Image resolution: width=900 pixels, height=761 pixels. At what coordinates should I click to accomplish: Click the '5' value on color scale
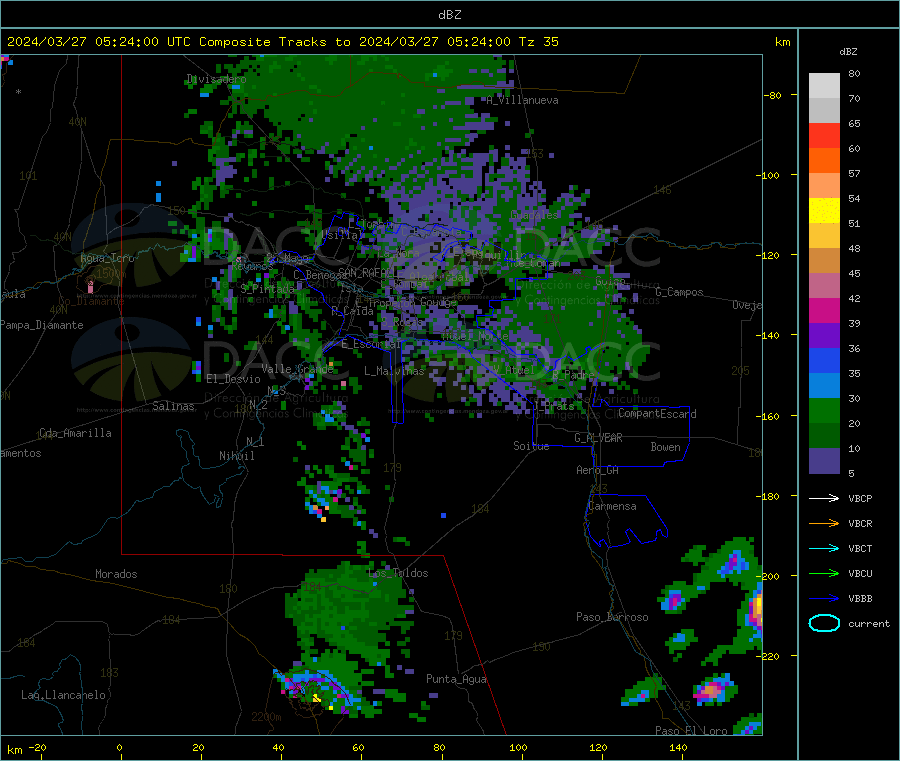click(x=851, y=473)
